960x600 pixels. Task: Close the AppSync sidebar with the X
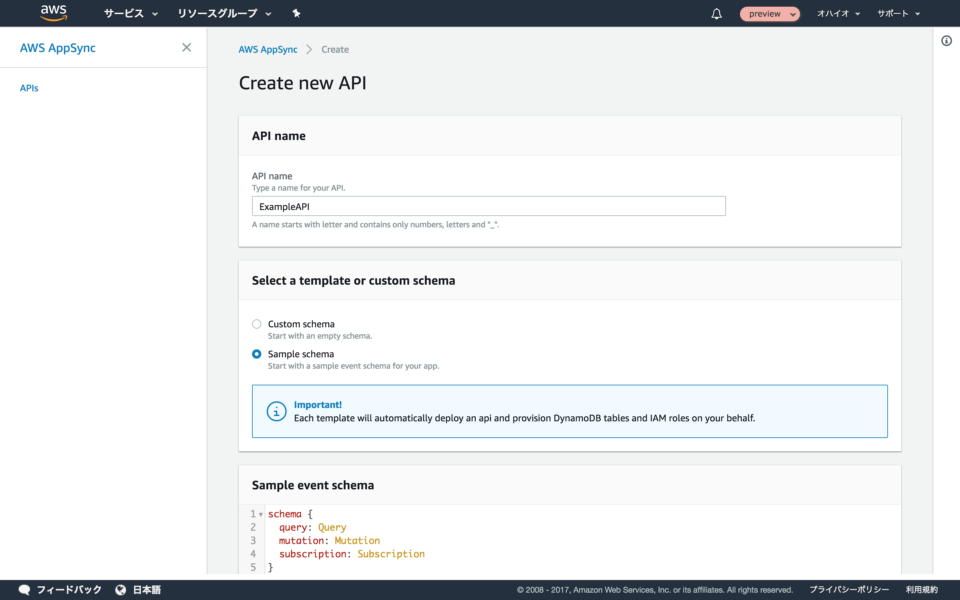click(x=186, y=47)
